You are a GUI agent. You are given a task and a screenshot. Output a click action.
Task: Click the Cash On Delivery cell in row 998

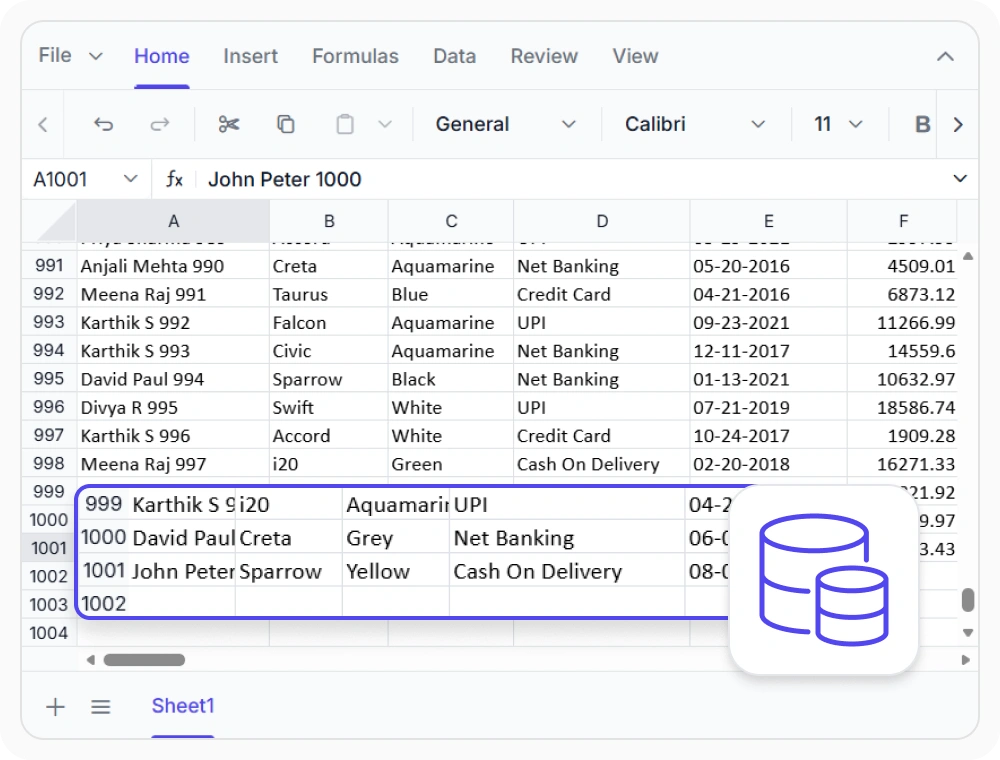(601, 464)
